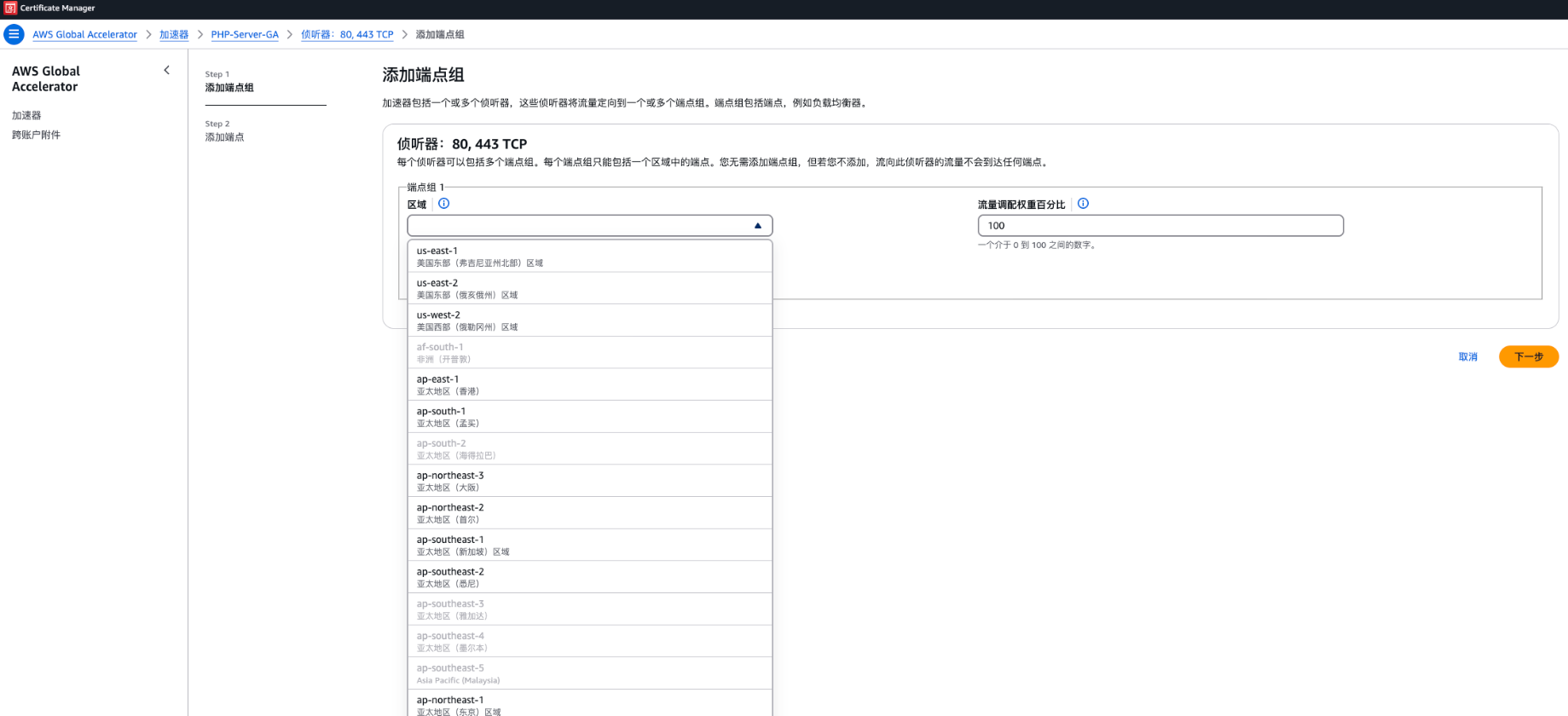
Task: Click the 添加端点组 page heading
Action: [423, 75]
